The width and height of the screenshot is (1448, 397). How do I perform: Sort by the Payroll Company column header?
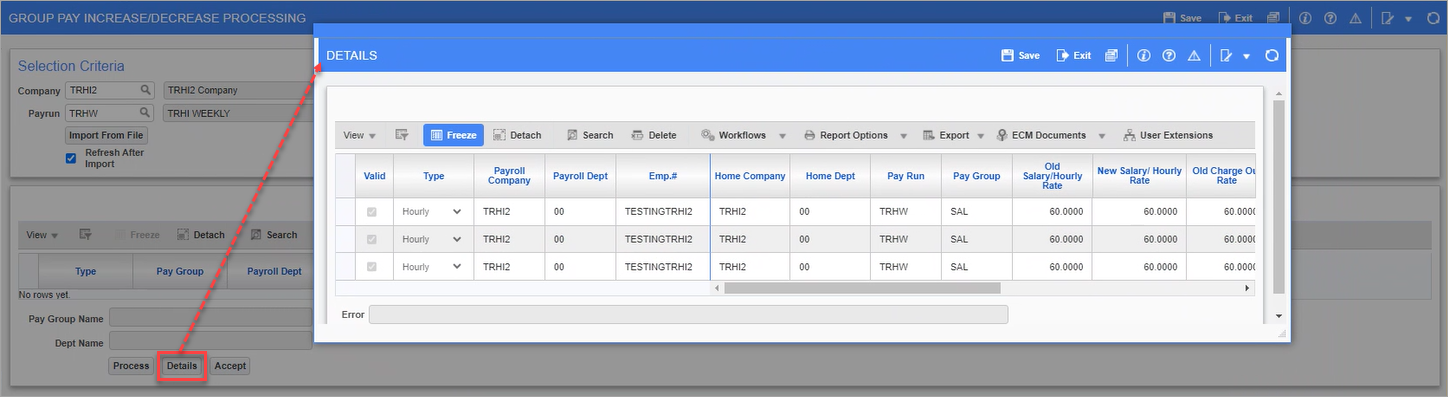click(510, 175)
